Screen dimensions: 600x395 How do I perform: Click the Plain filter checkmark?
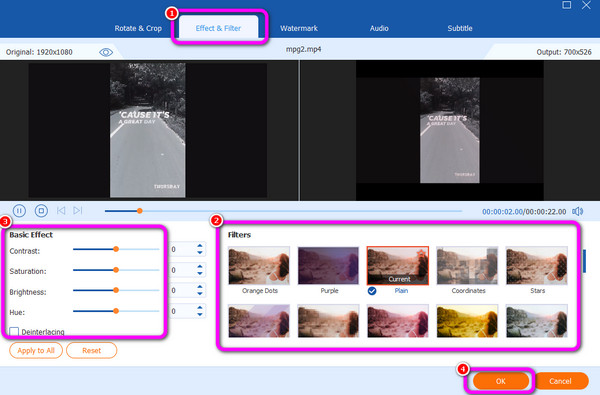point(372,291)
